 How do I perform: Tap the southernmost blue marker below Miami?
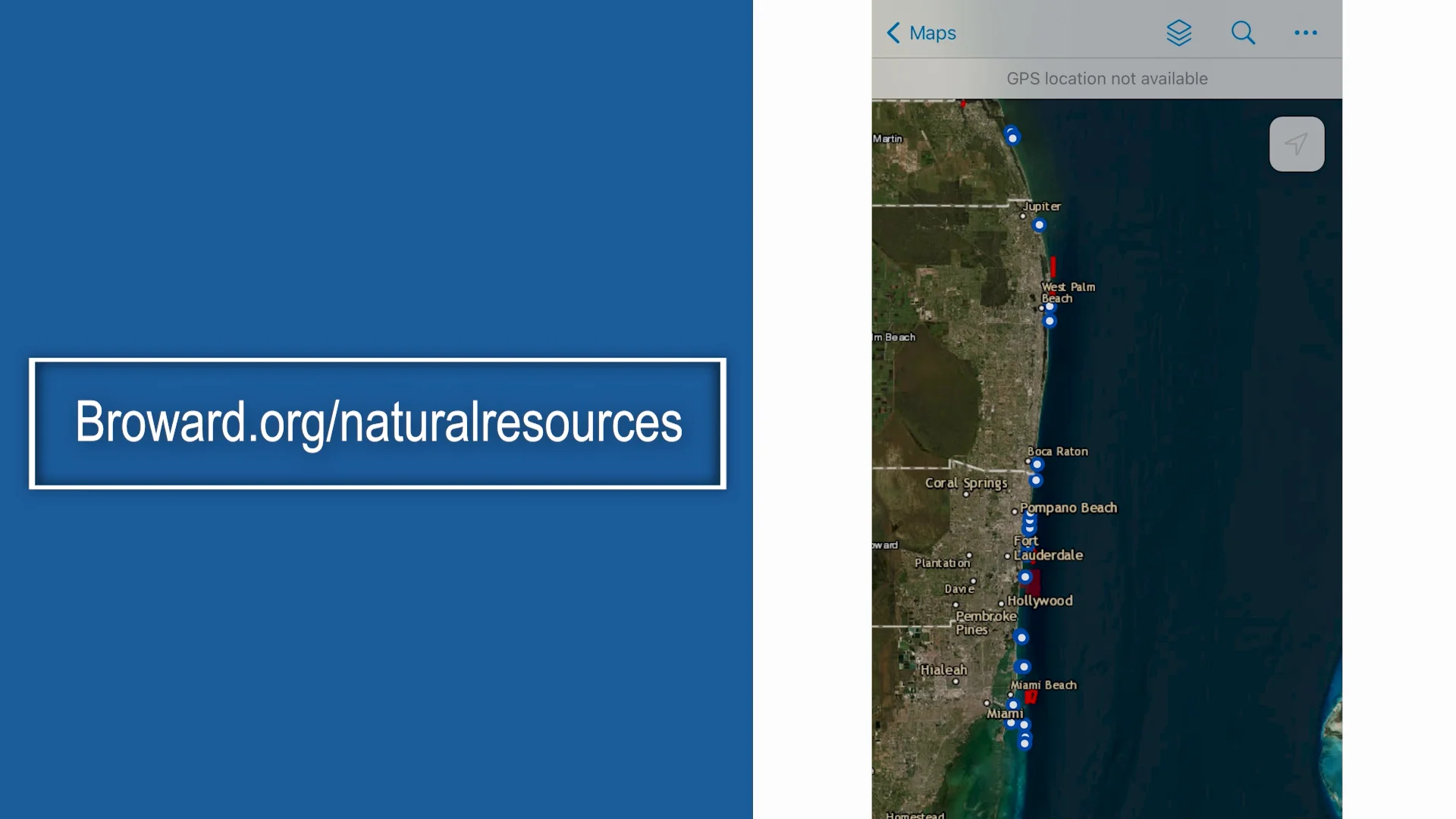(x=1025, y=743)
